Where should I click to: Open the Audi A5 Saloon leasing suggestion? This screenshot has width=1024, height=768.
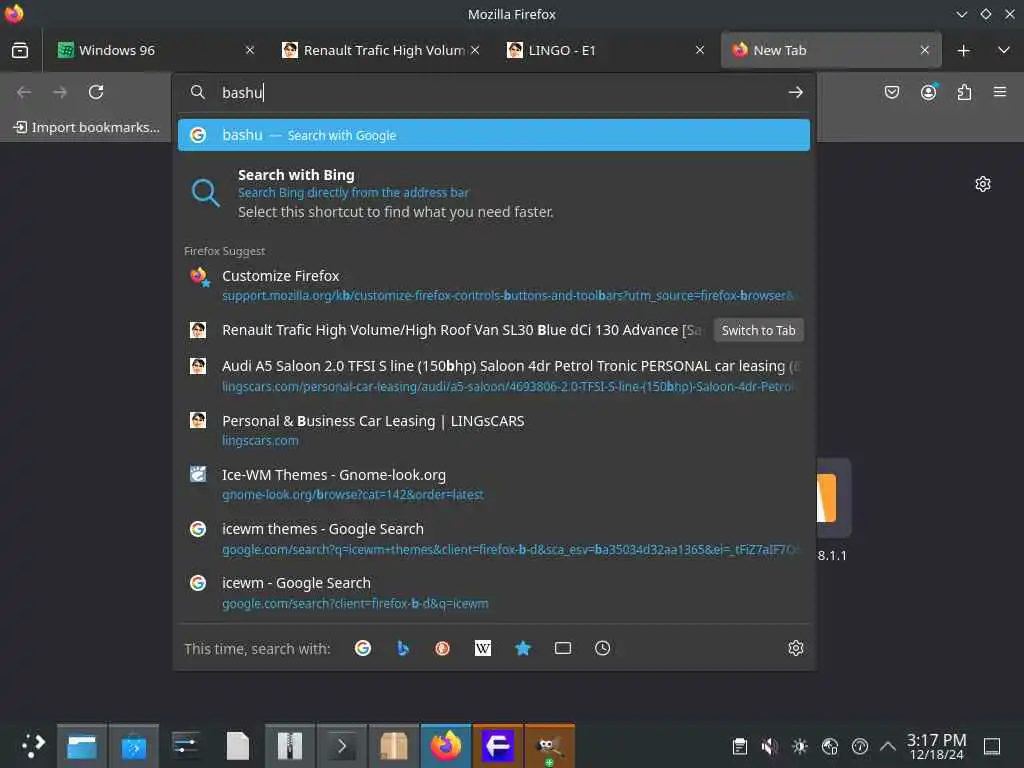click(494, 376)
